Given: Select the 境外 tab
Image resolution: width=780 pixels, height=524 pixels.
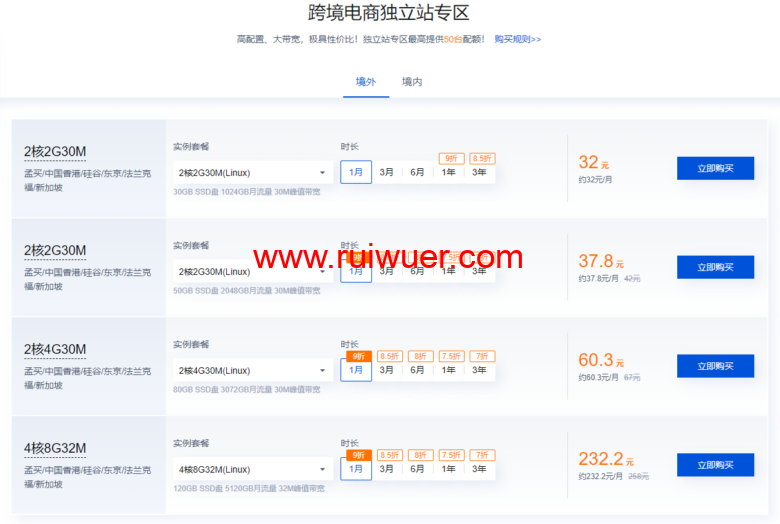Looking at the screenshot, I should [x=366, y=82].
